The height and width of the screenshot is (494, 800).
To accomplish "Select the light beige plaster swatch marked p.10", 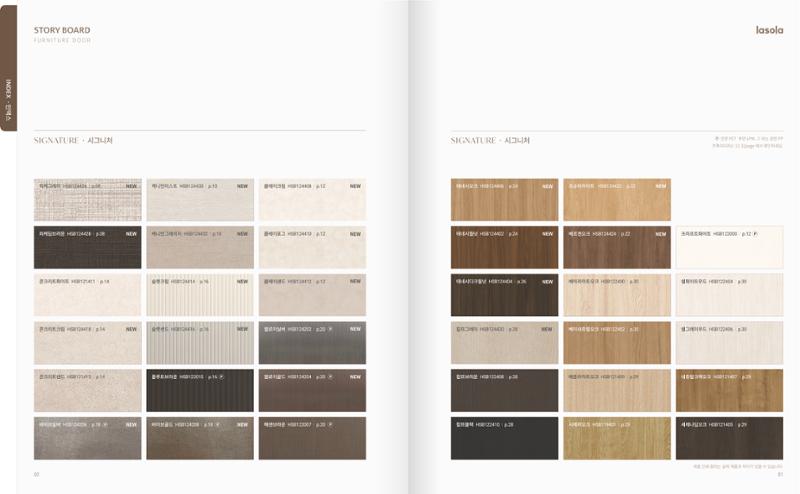I will (x=200, y=200).
